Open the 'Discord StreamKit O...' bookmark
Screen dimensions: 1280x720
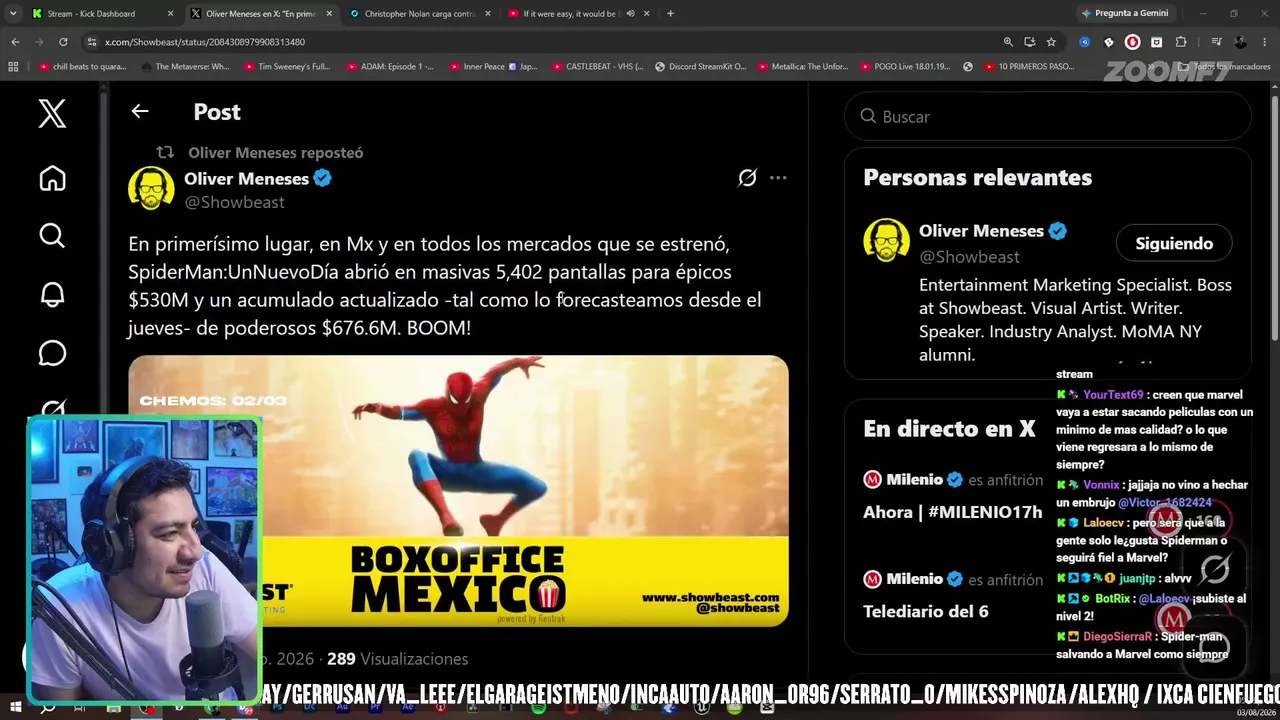[x=700, y=67]
